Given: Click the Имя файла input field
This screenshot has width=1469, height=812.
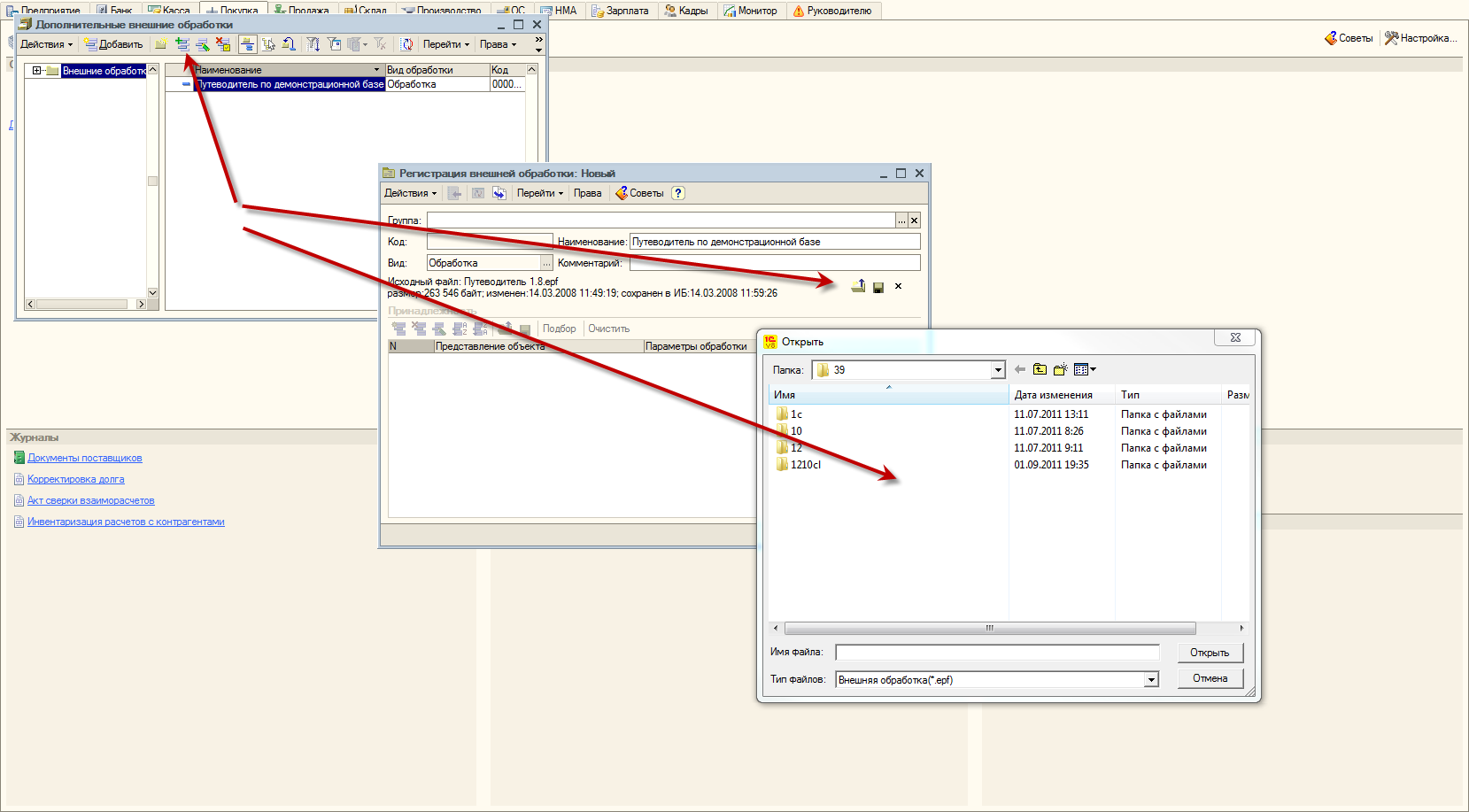Looking at the screenshot, I should click(997, 653).
